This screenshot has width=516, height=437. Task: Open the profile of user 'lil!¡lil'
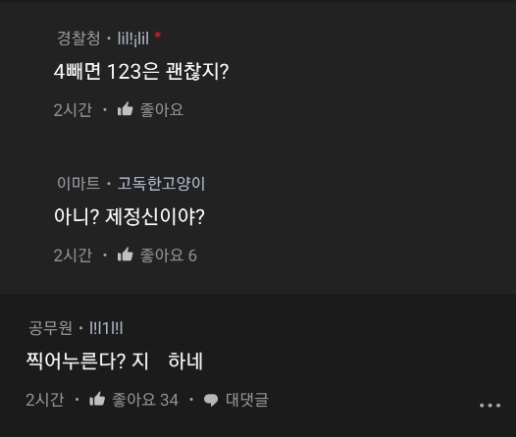[x=133, y=38]
